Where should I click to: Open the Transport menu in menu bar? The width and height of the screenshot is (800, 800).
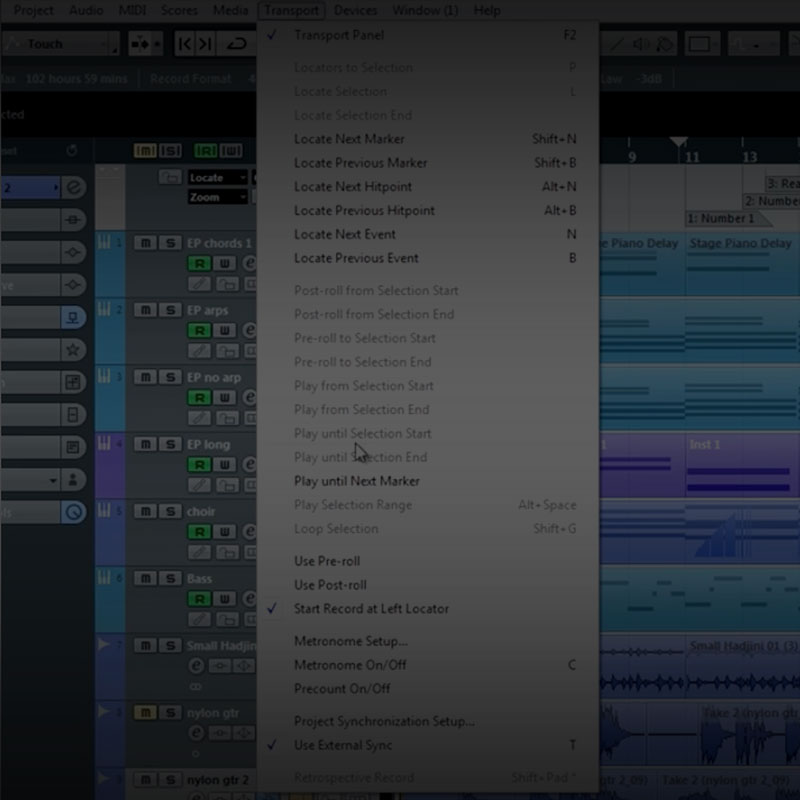(x=291, y=10)
